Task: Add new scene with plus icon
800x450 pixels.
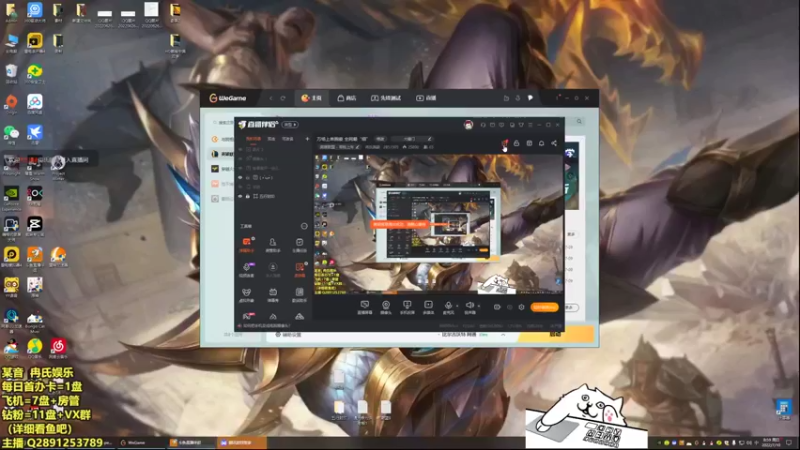Action: (307, 139)
